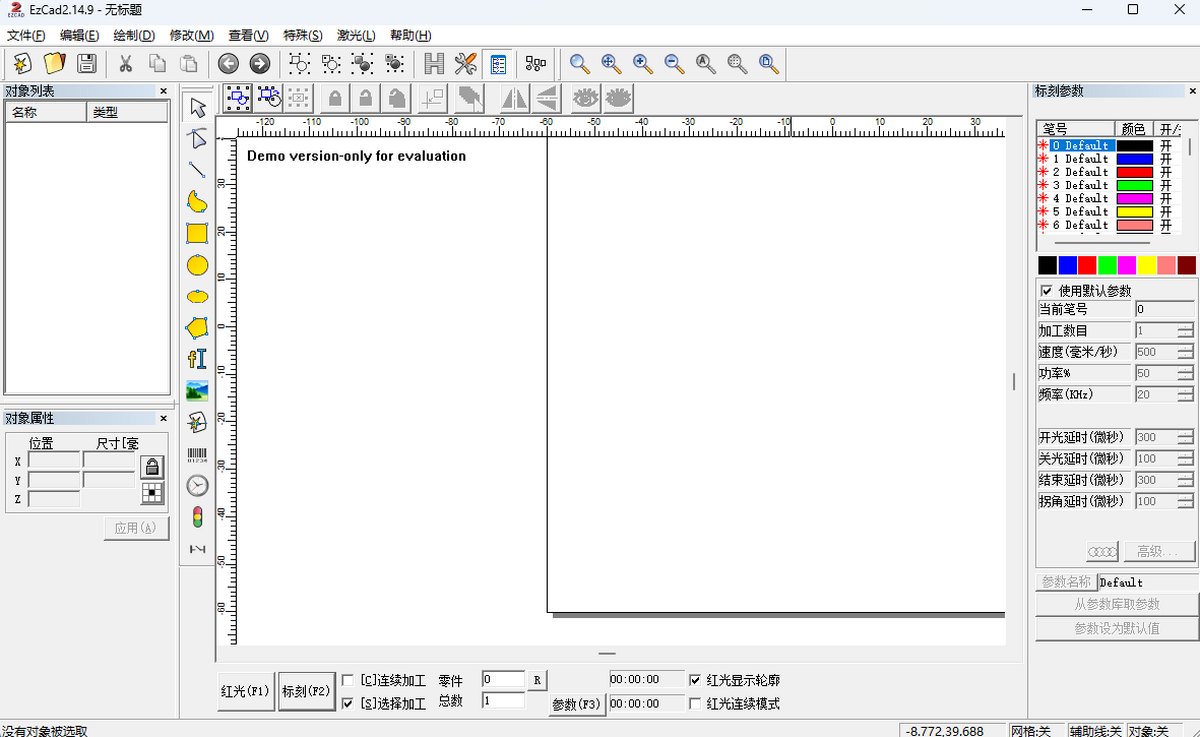Click the 名称 column header

pos(46,112)
